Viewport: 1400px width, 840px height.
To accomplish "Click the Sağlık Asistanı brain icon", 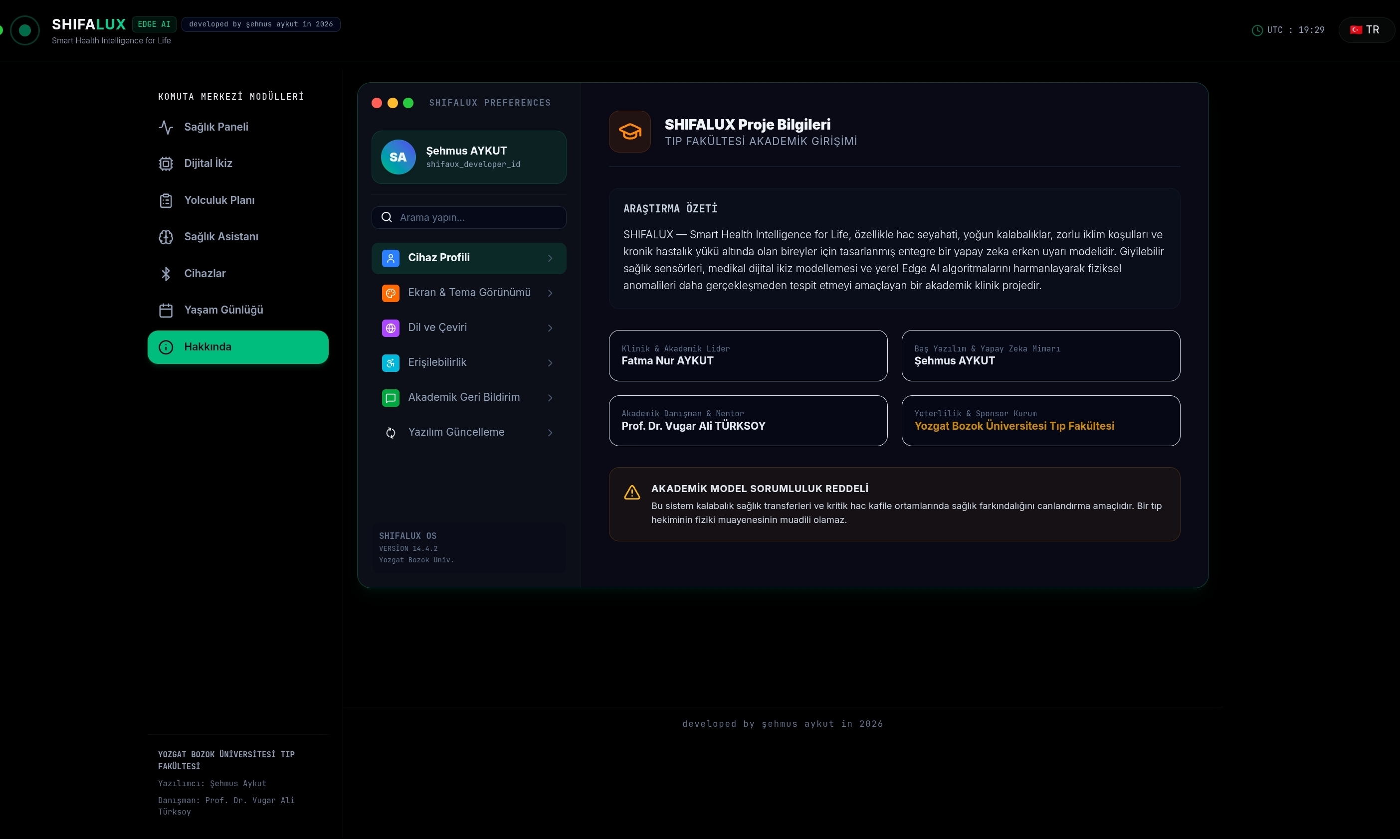I will (x=166, y=237).
